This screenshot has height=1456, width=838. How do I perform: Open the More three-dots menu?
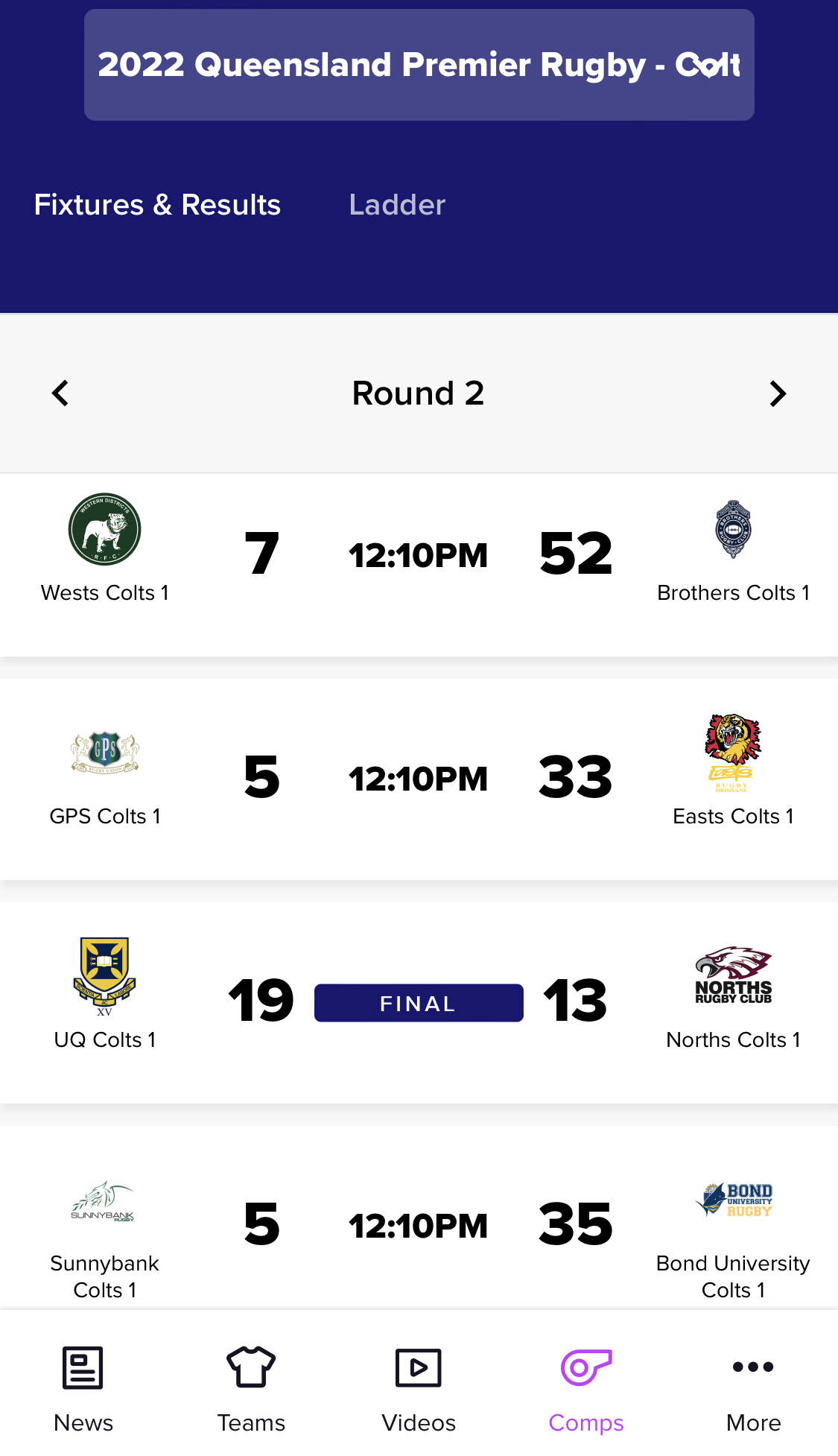[753, 1367]
